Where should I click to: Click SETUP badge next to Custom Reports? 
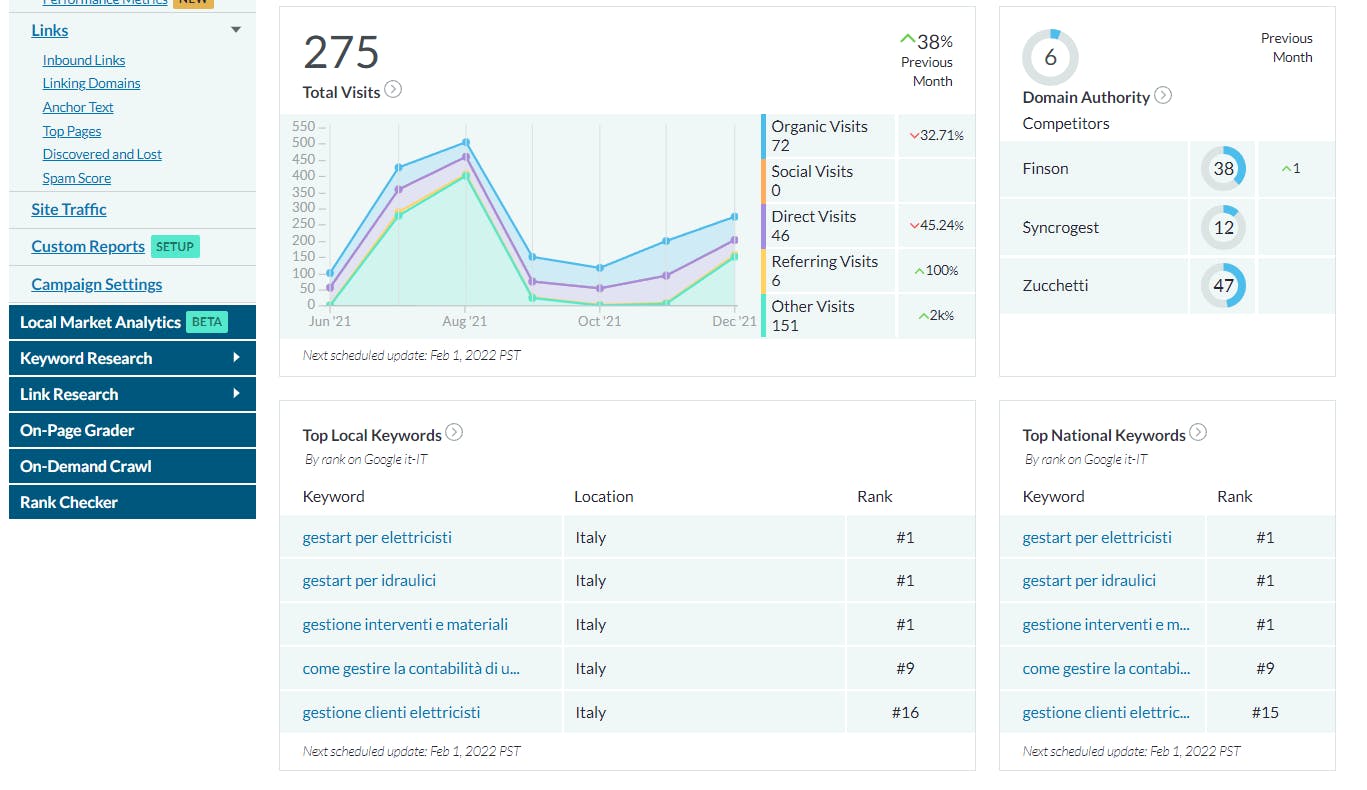[175, 246]
